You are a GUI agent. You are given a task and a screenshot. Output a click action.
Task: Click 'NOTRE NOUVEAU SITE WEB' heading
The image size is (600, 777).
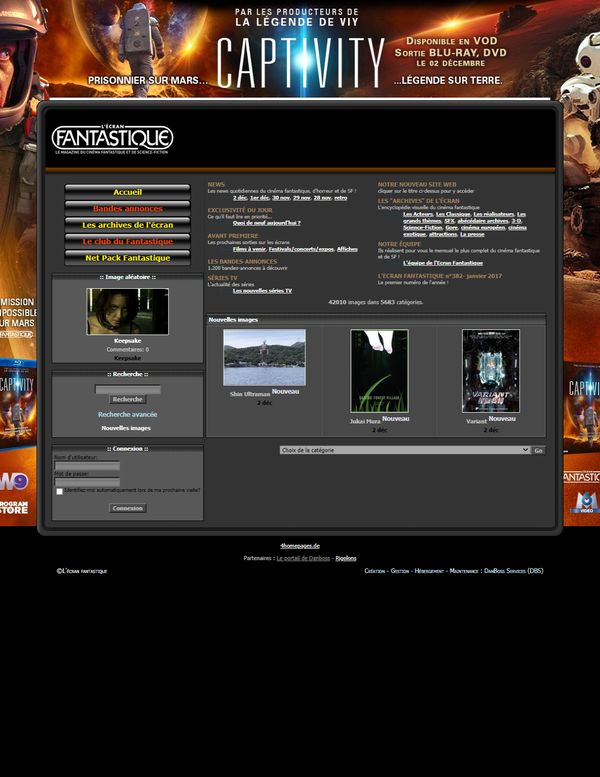(x=417, y=184)
